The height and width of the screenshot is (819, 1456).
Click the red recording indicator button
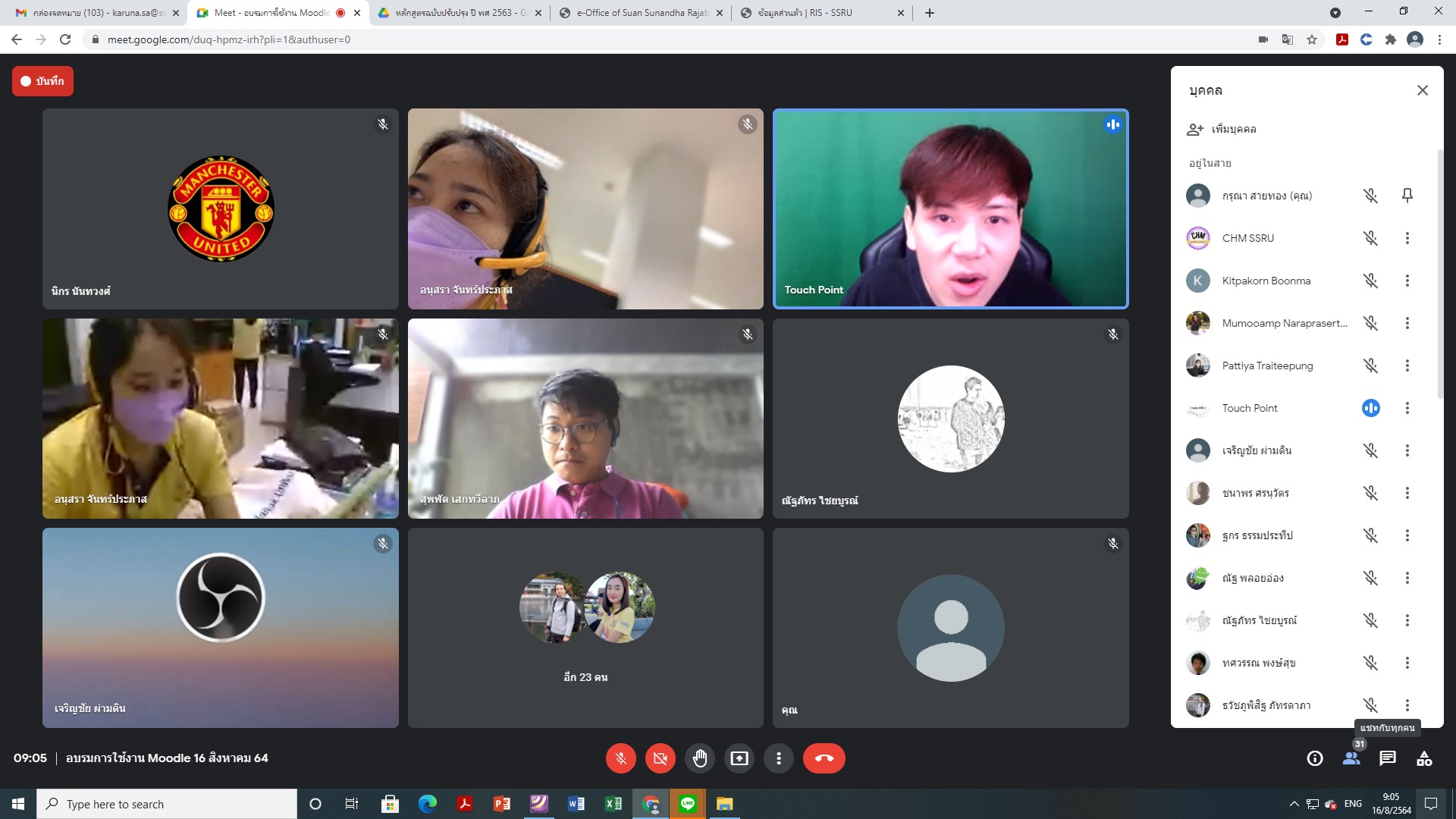pyautogui.click(x=42, y=81)
